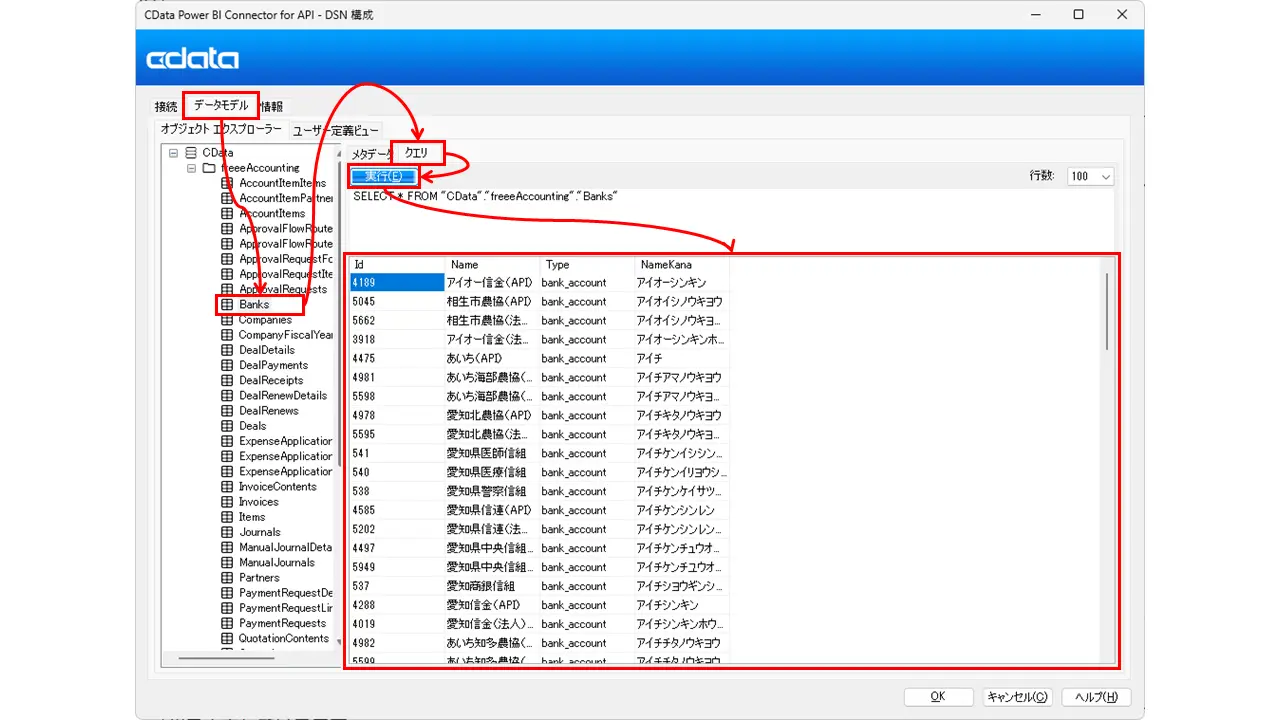
Task: Click the table icon beside Deals
Action: [x=227, y=426]
